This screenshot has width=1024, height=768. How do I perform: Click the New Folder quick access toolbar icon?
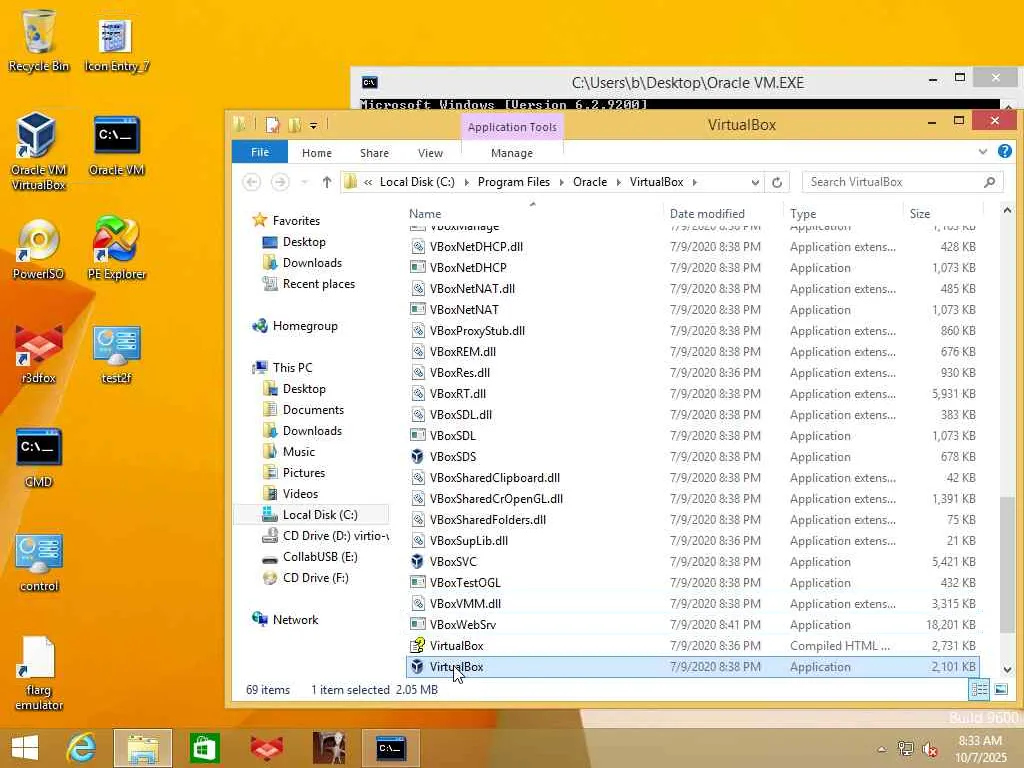point(295,125)
